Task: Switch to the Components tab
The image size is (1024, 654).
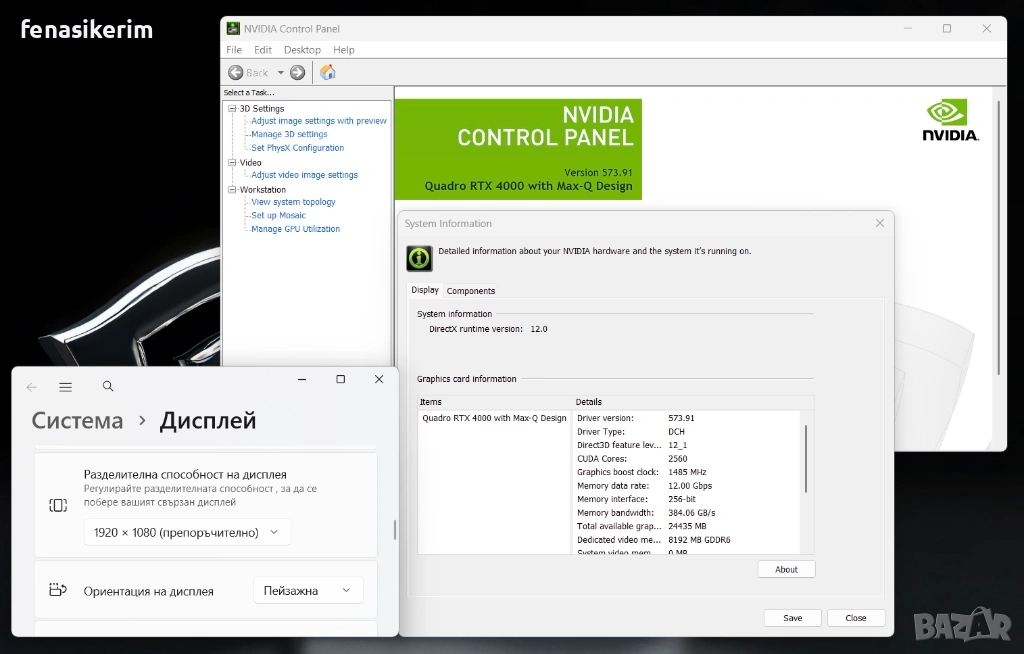Action: (x=471, y=291)
